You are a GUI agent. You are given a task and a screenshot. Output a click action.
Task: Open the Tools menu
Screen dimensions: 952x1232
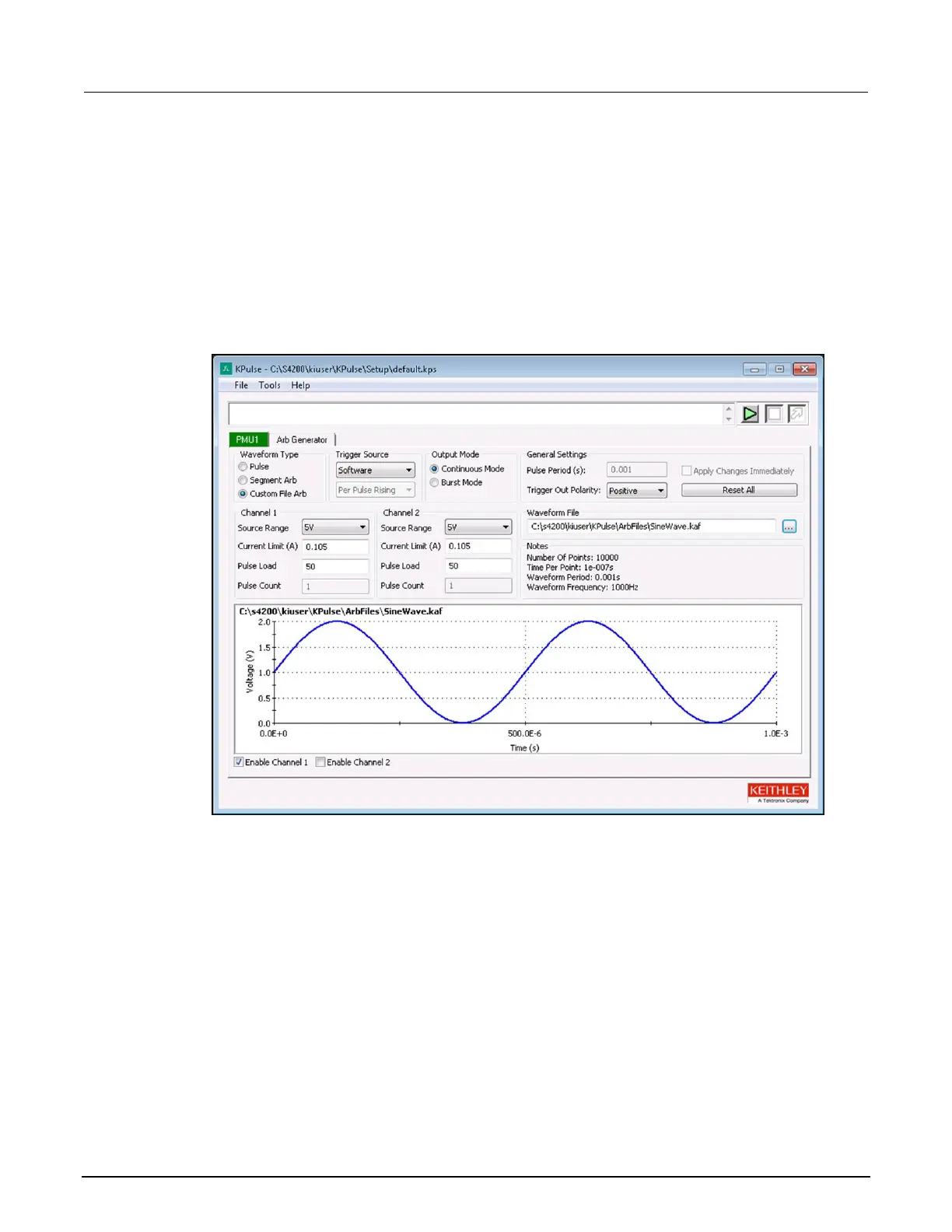(x=270, y=385)
